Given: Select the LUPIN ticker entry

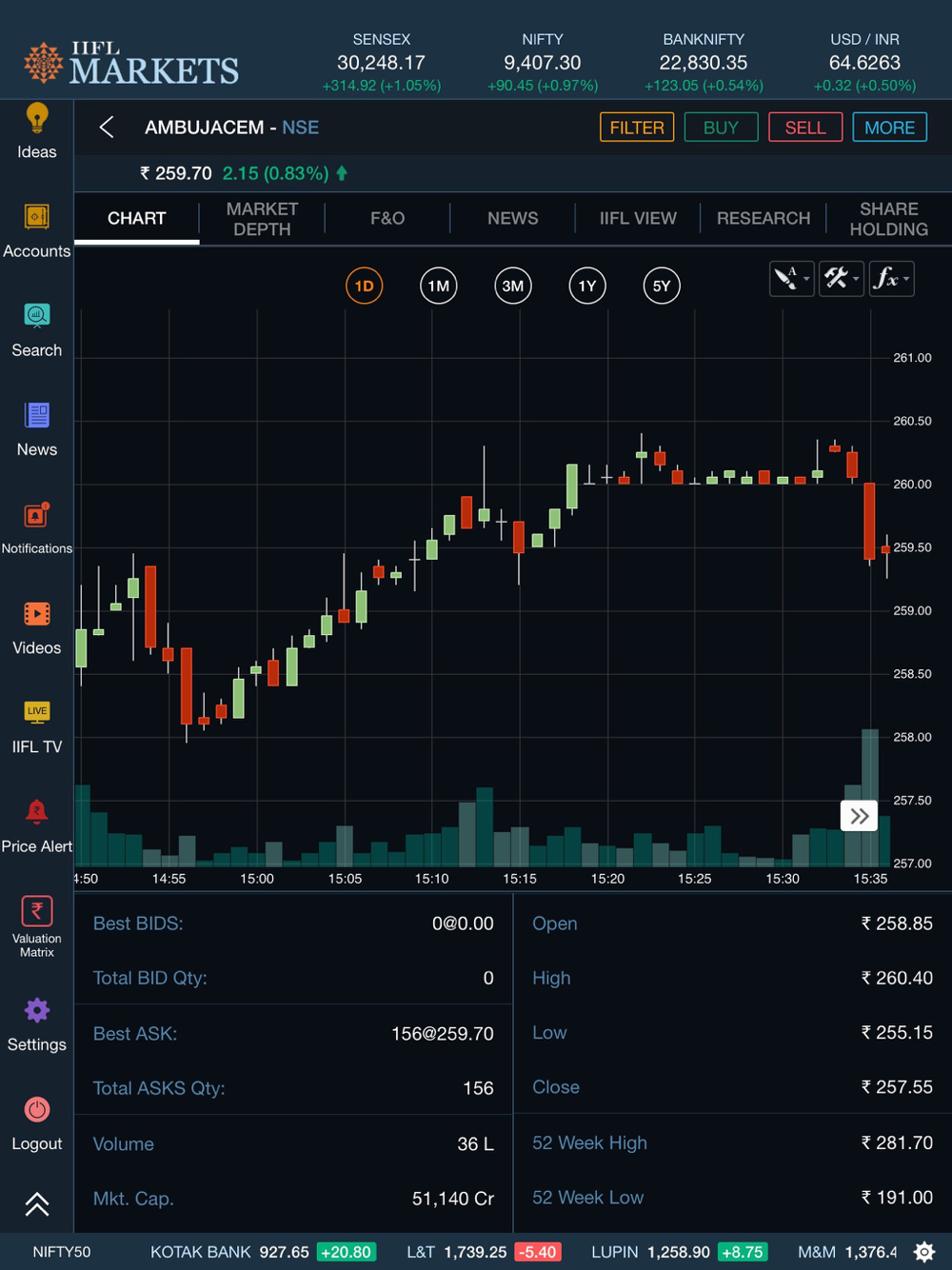Looking at the screenshot, I should (x=680, y=1252).
